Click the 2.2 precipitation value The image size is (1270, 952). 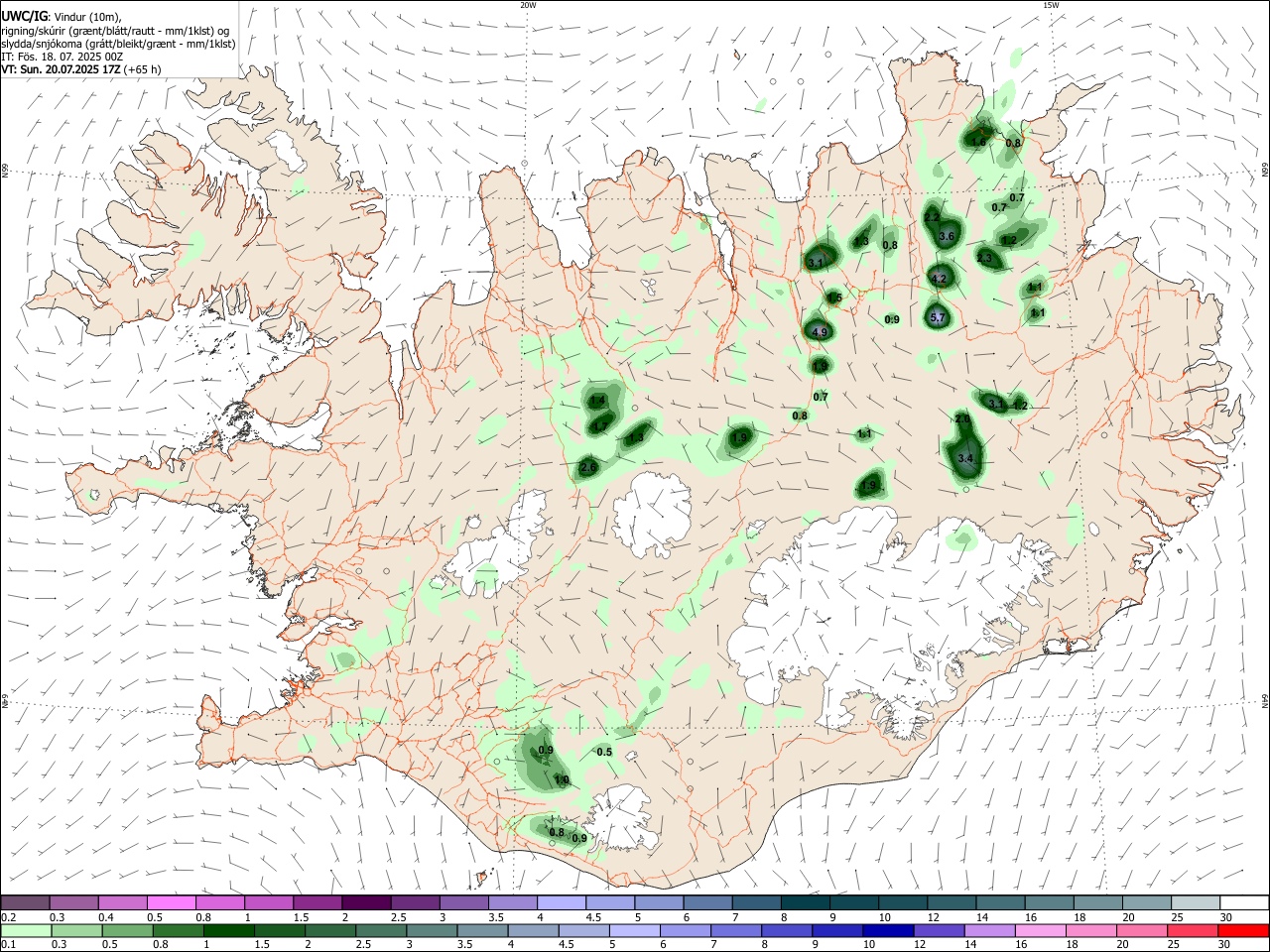[x=932, y=217]
